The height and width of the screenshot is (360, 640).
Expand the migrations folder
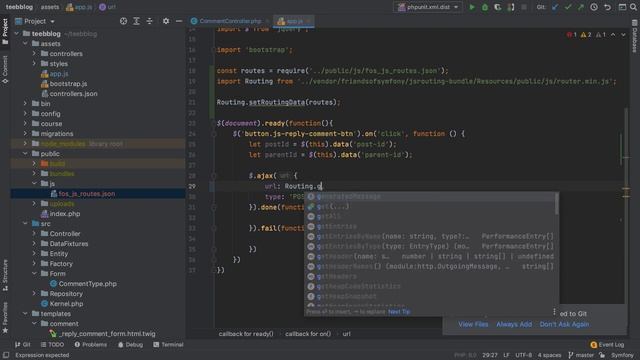[x=25, y=133]
